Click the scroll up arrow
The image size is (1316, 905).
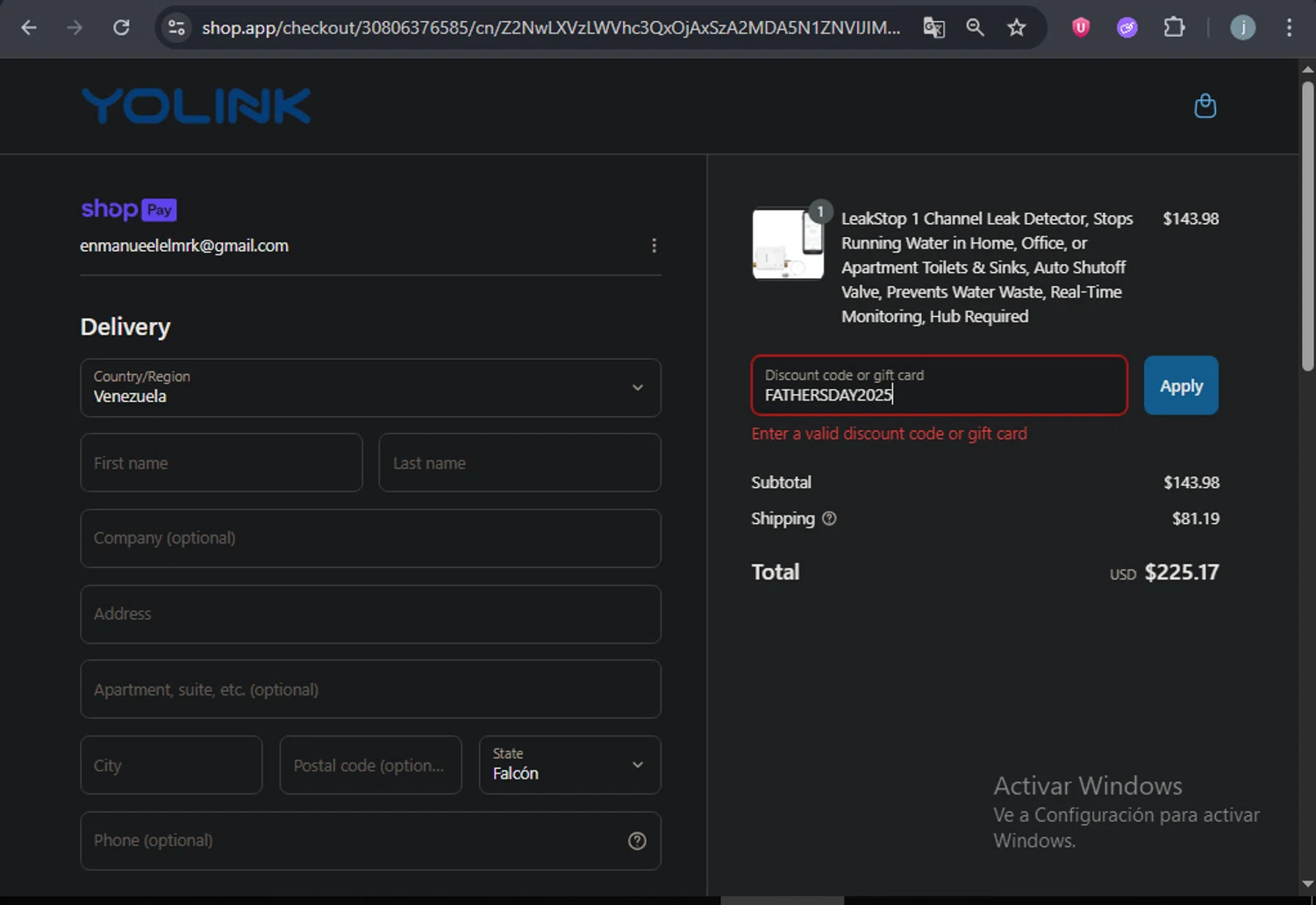point(1307,68)
